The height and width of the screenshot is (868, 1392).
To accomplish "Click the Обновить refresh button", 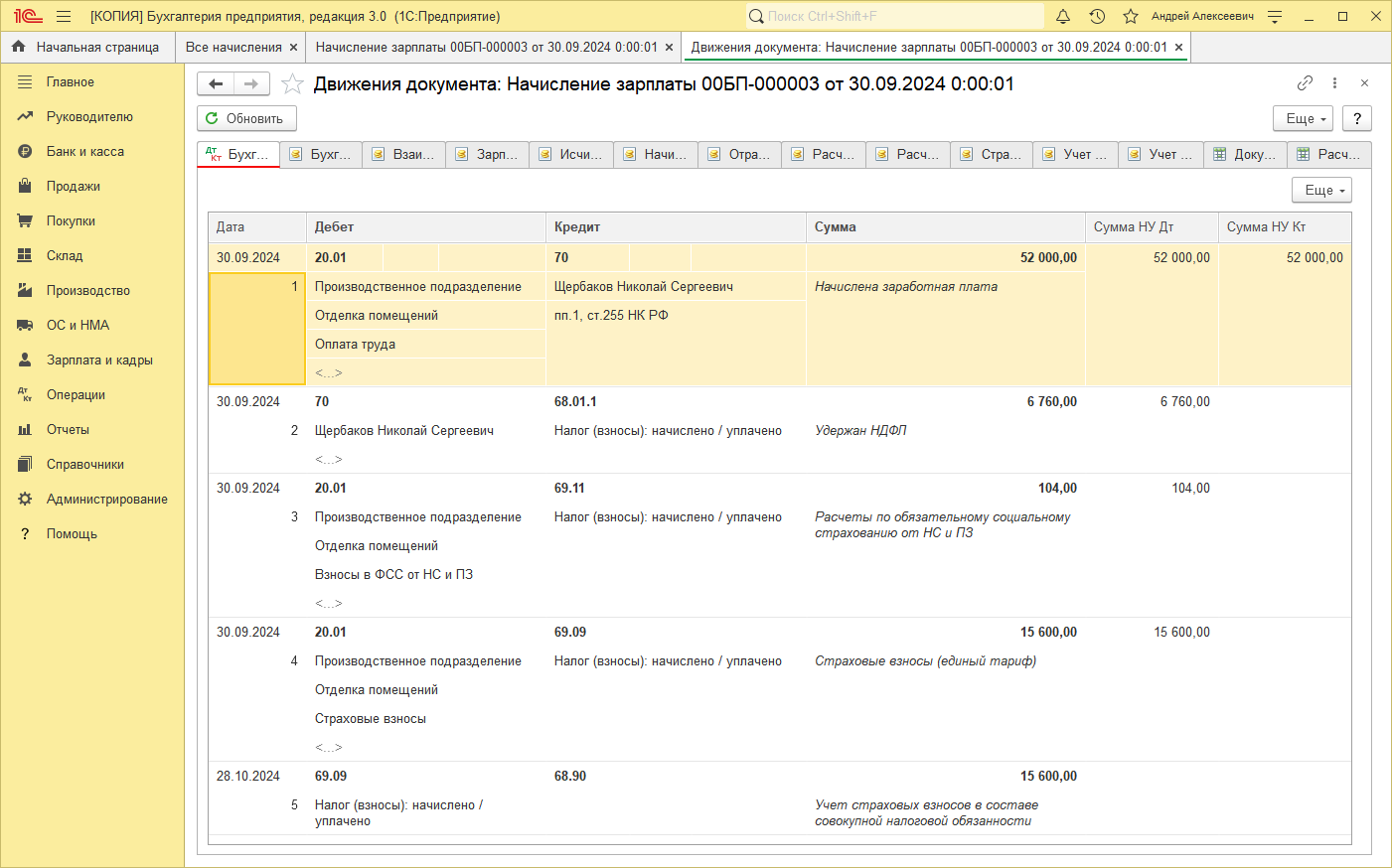I will point(246,118).
